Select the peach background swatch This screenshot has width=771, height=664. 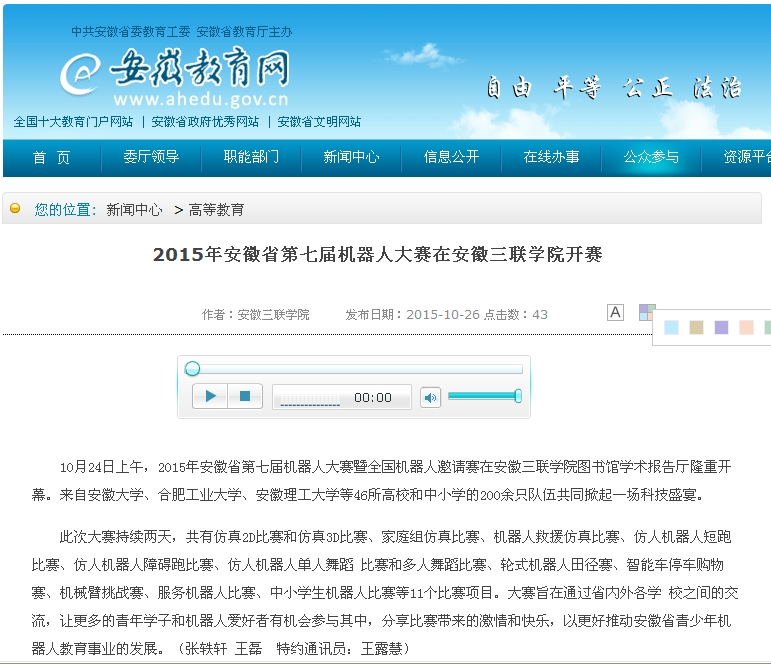click(x=746, y=327)
